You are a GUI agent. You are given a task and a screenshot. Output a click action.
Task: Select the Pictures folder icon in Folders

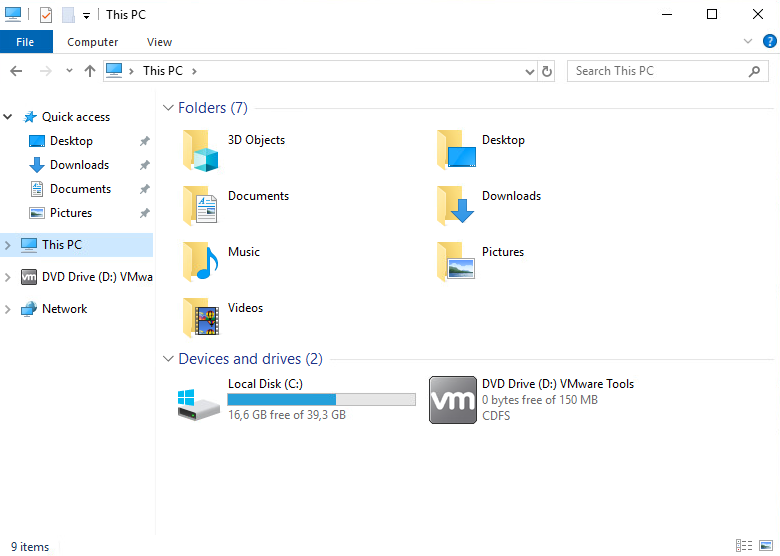tap(456, 262)
